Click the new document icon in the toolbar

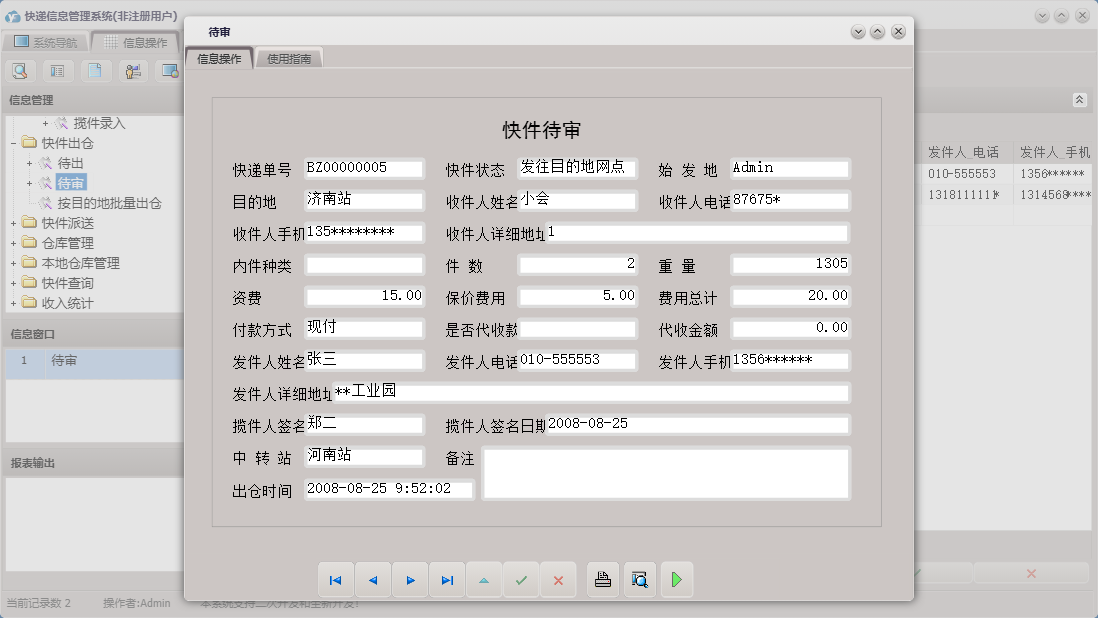pos(93,71)
